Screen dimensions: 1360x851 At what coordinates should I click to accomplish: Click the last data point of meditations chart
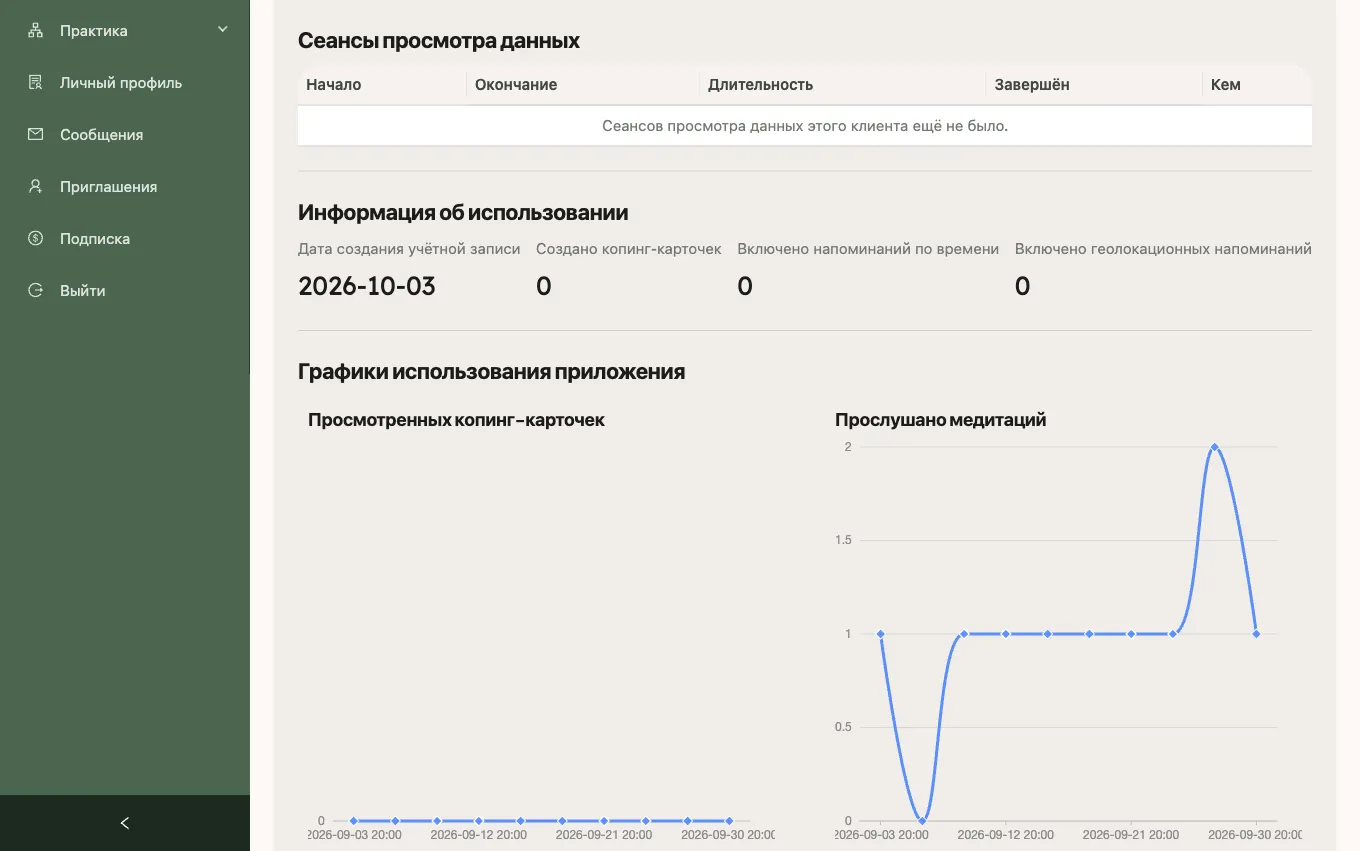point(1256,634)
